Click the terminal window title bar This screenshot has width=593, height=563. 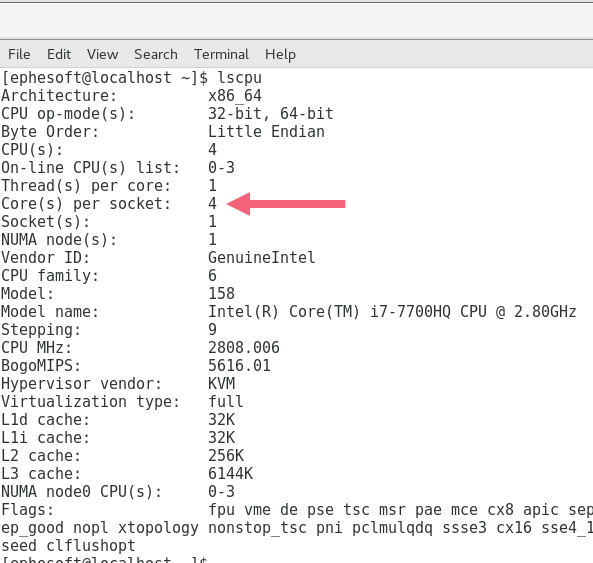296,21
